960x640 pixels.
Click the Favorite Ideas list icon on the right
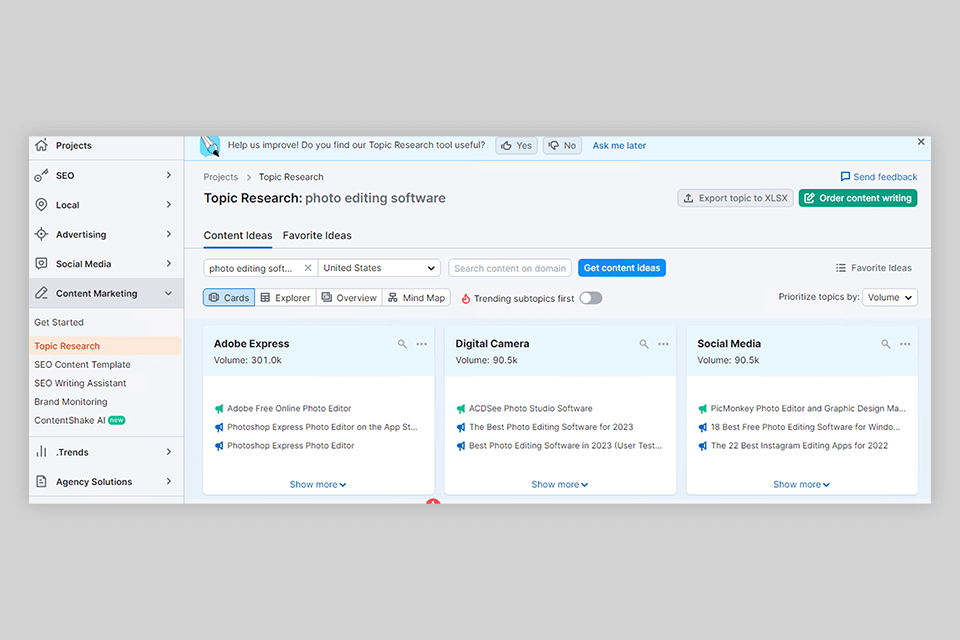point(841,268)
